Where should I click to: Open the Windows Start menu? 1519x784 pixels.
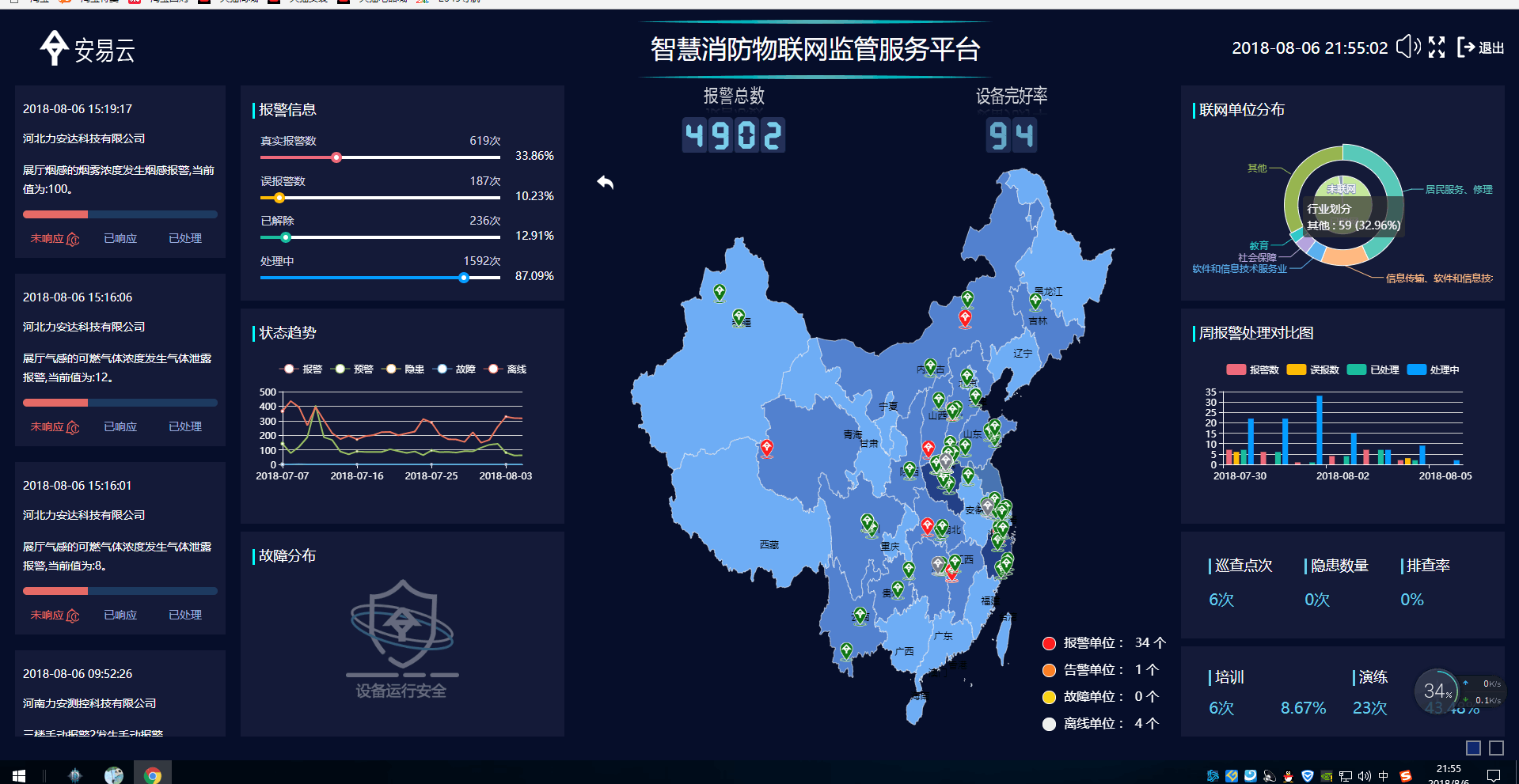19,775
